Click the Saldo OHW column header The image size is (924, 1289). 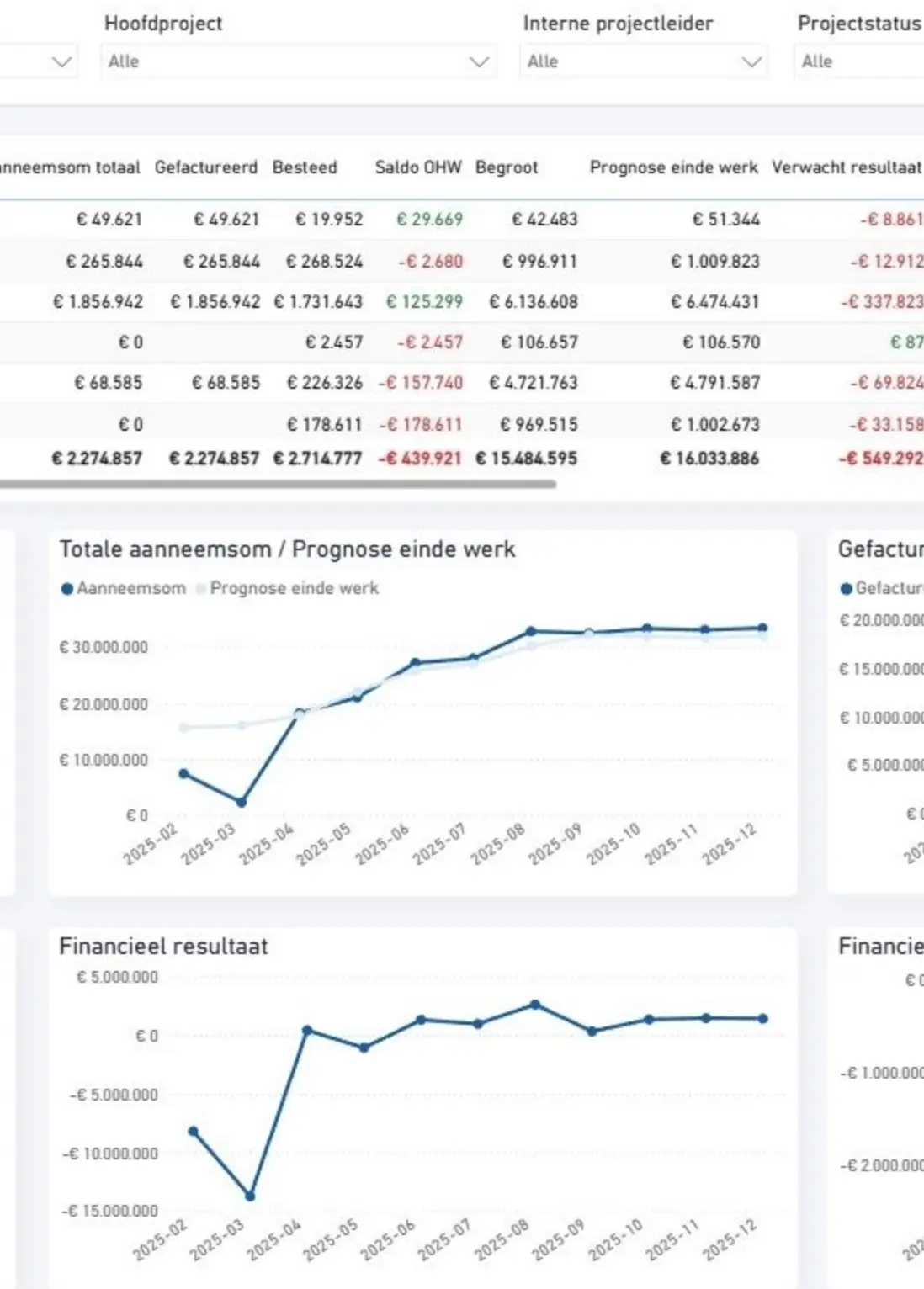tap(418, 167)
